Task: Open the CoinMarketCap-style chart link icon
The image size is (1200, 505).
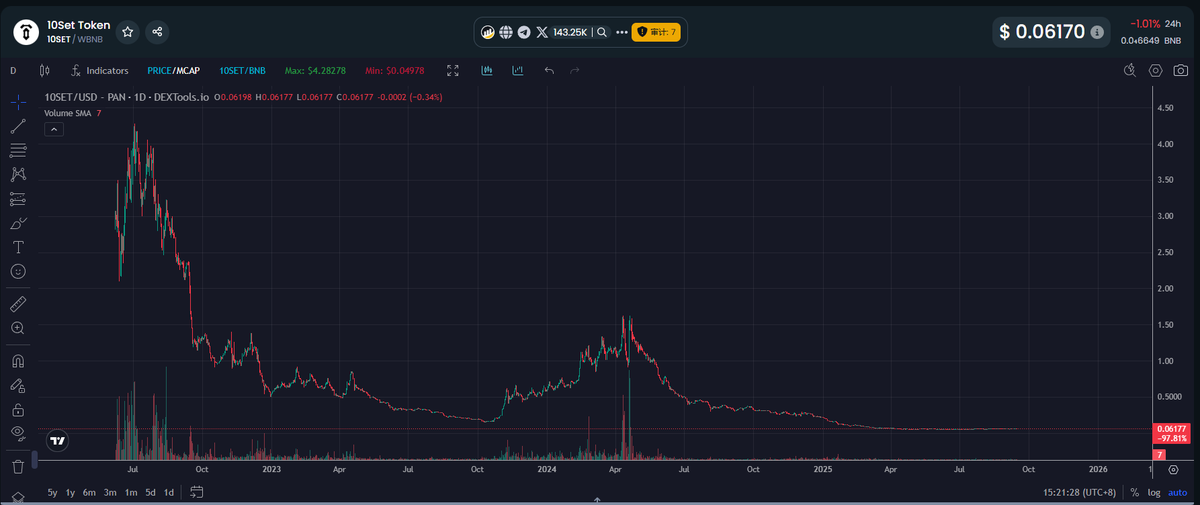Action: tap(488, 32)
